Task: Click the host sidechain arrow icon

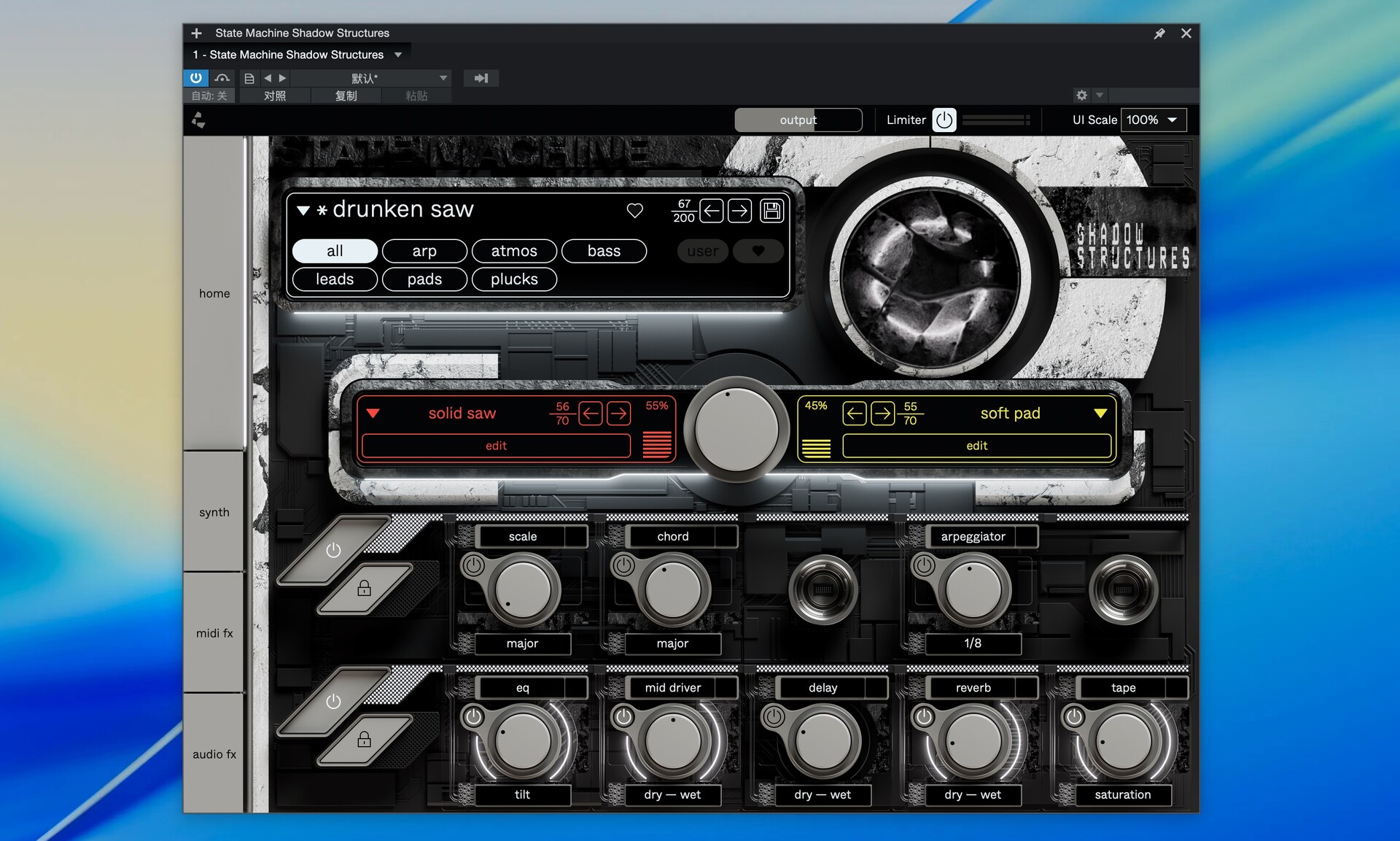Action: click(481, 78)
